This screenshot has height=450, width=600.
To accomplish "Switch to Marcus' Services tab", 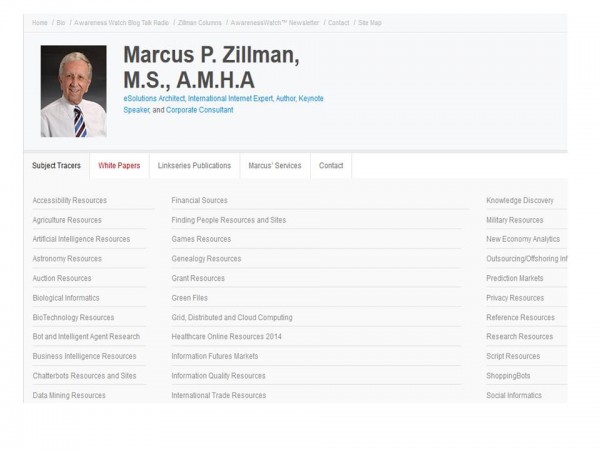I will [275, 165].
